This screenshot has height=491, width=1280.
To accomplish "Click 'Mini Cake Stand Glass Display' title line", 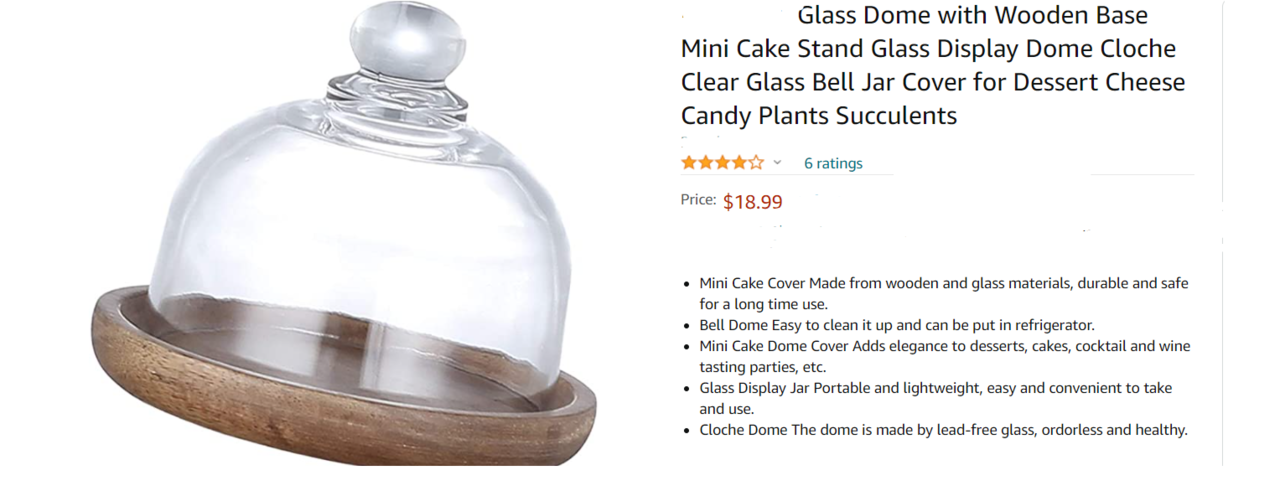I will click(x=928, y=49).
